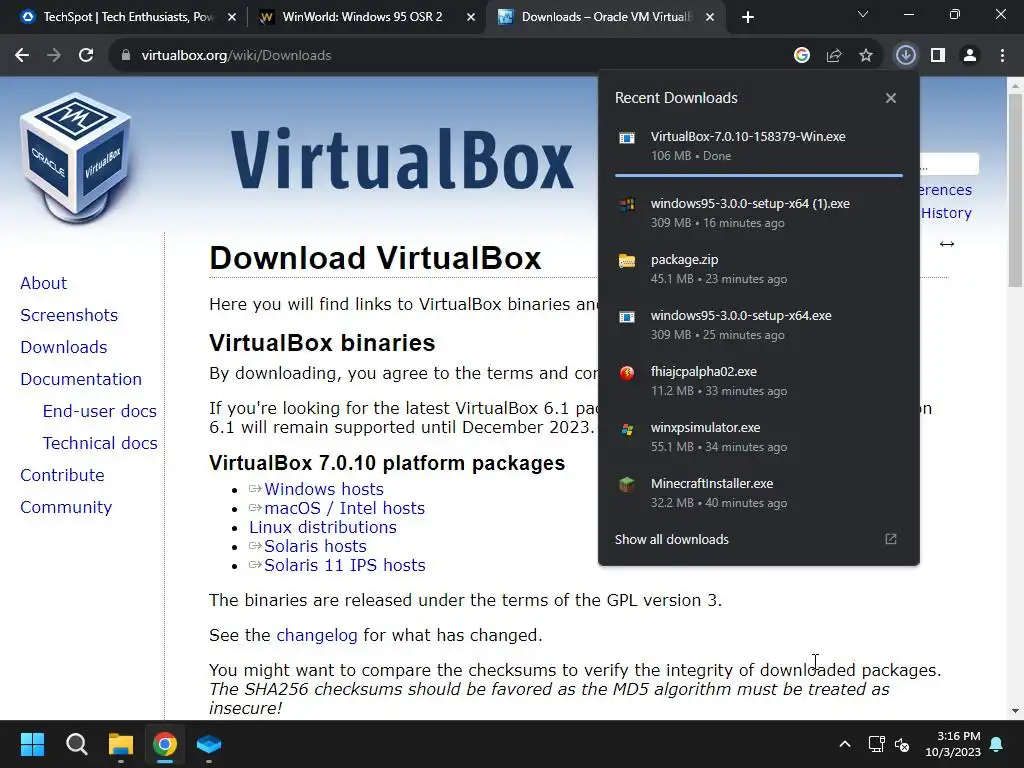Screen dimensions: 1024x768
Task: Switch to WinWorld: Windows 95 OSR 2 tab
Action: click(362, 17)
